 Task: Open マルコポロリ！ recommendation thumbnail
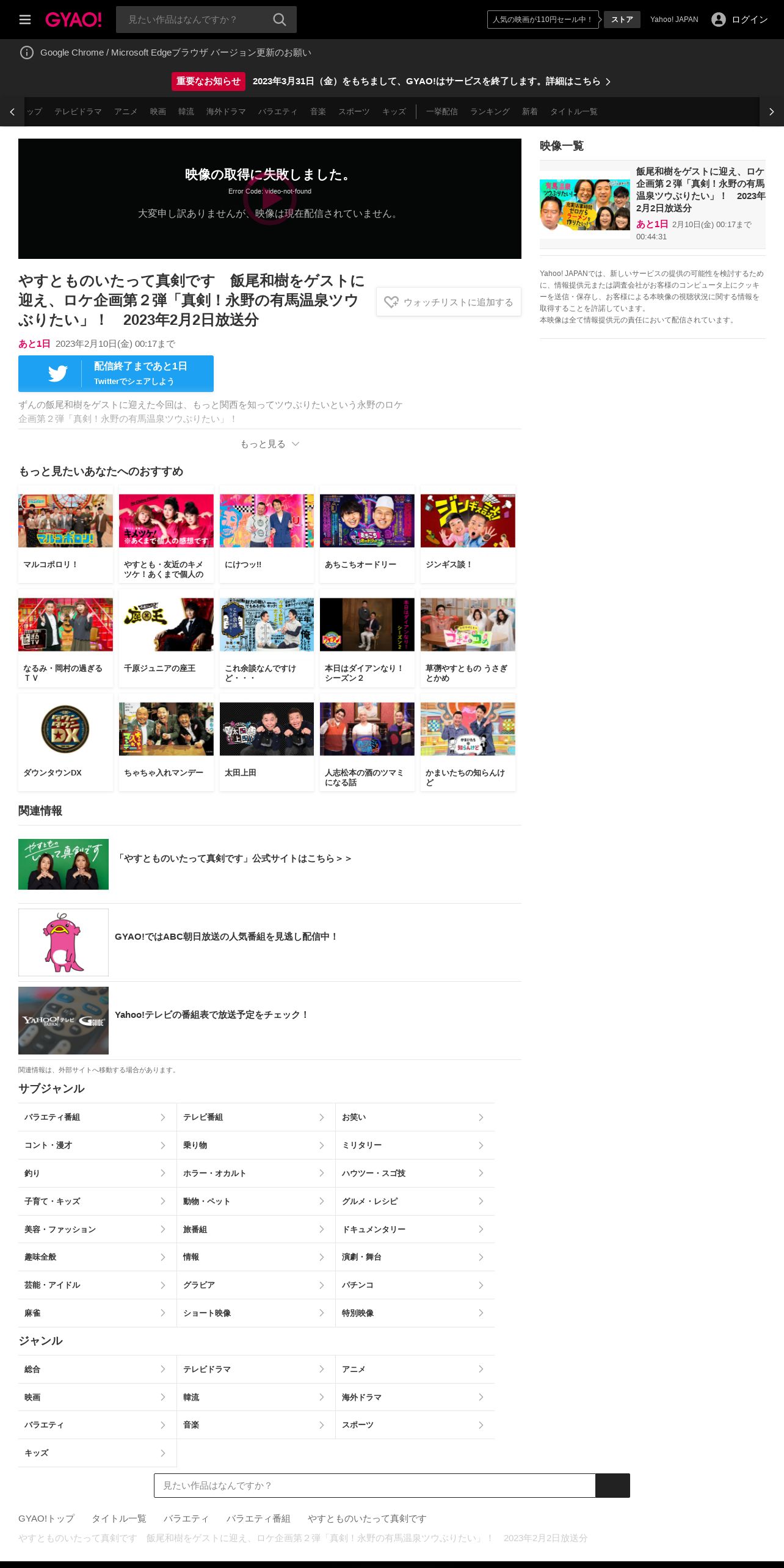point(65,521)
